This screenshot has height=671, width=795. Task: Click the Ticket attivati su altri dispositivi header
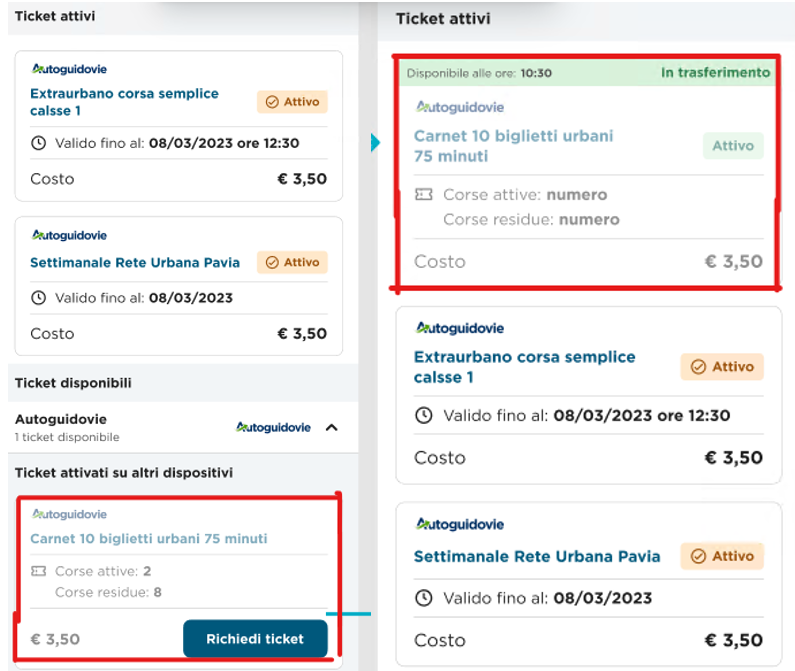point(124,473)
